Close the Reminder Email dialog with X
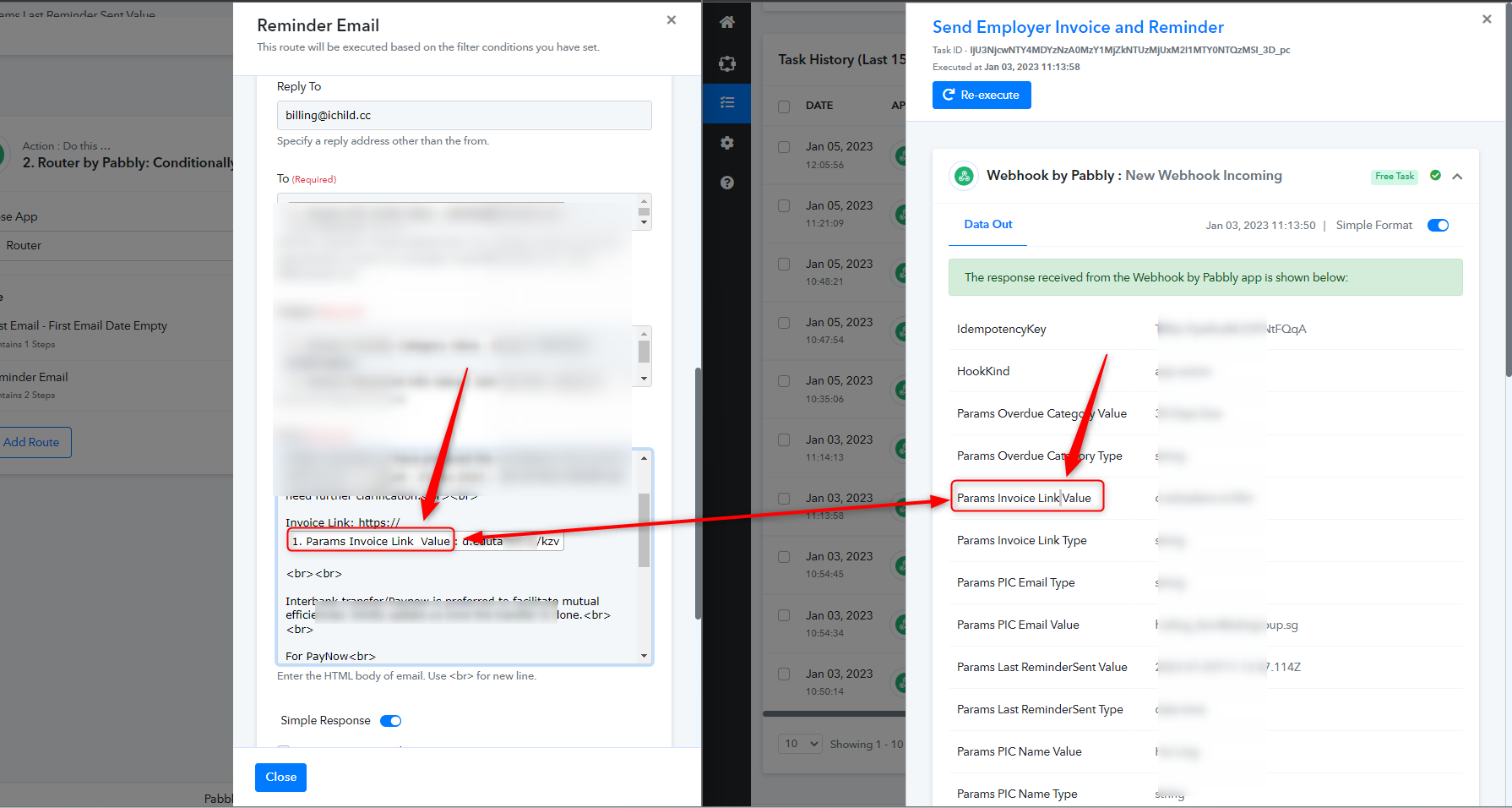 pyautogui.click(x=672, y=19)
